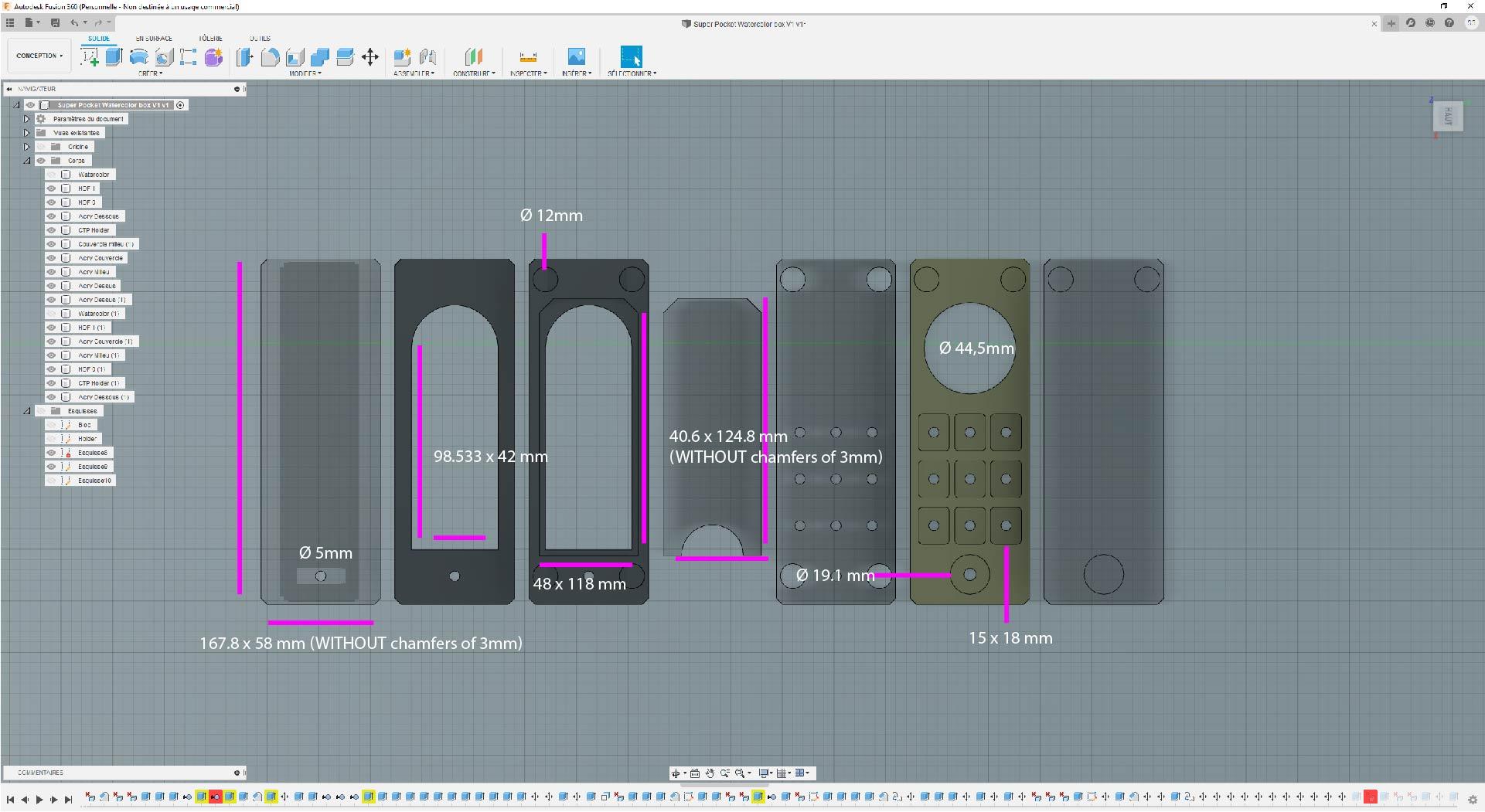This screenshot has height=812, width=1485.
Task: Switch to the TÔLERIE tab
Action: point(210,38)
